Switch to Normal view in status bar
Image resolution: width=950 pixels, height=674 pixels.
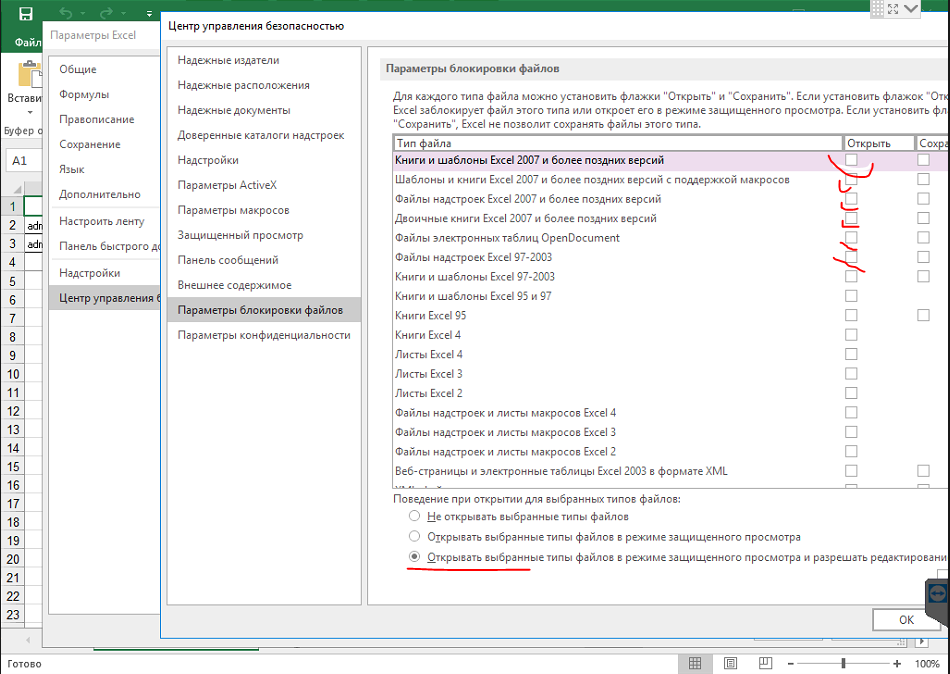click(x=694, y=664)
